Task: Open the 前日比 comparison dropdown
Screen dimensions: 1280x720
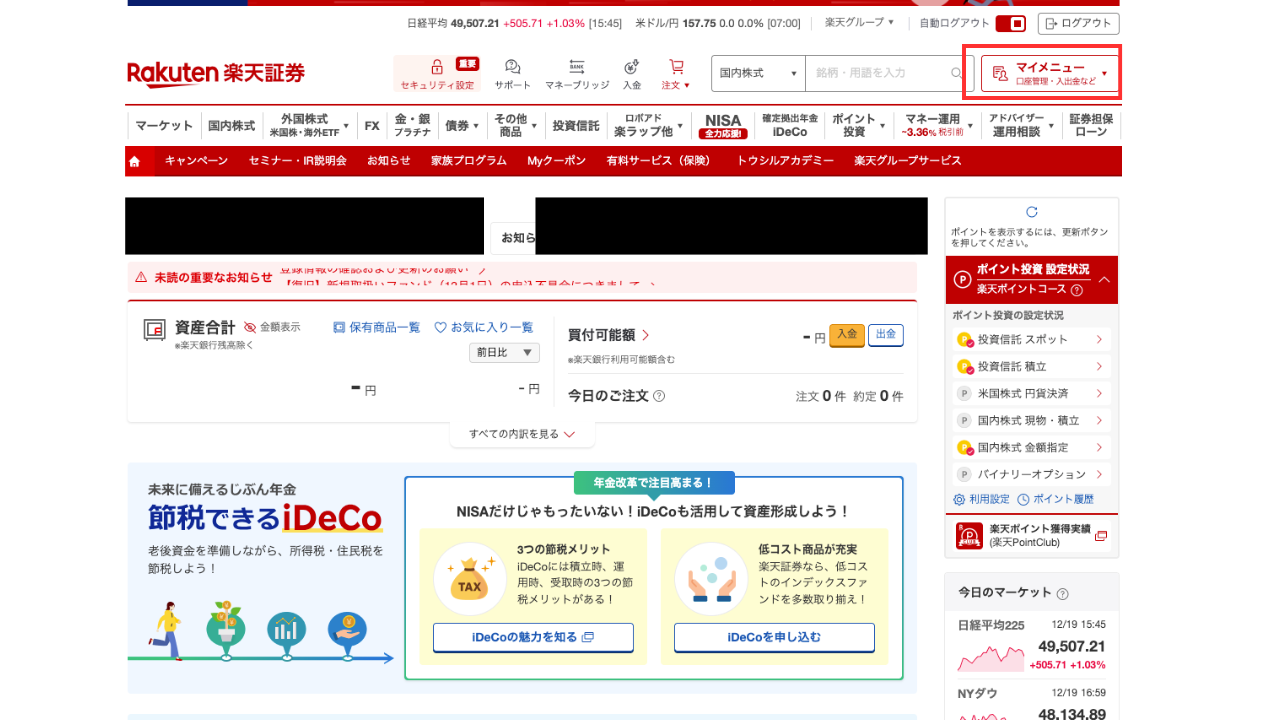Action: [x=505, y=352]
